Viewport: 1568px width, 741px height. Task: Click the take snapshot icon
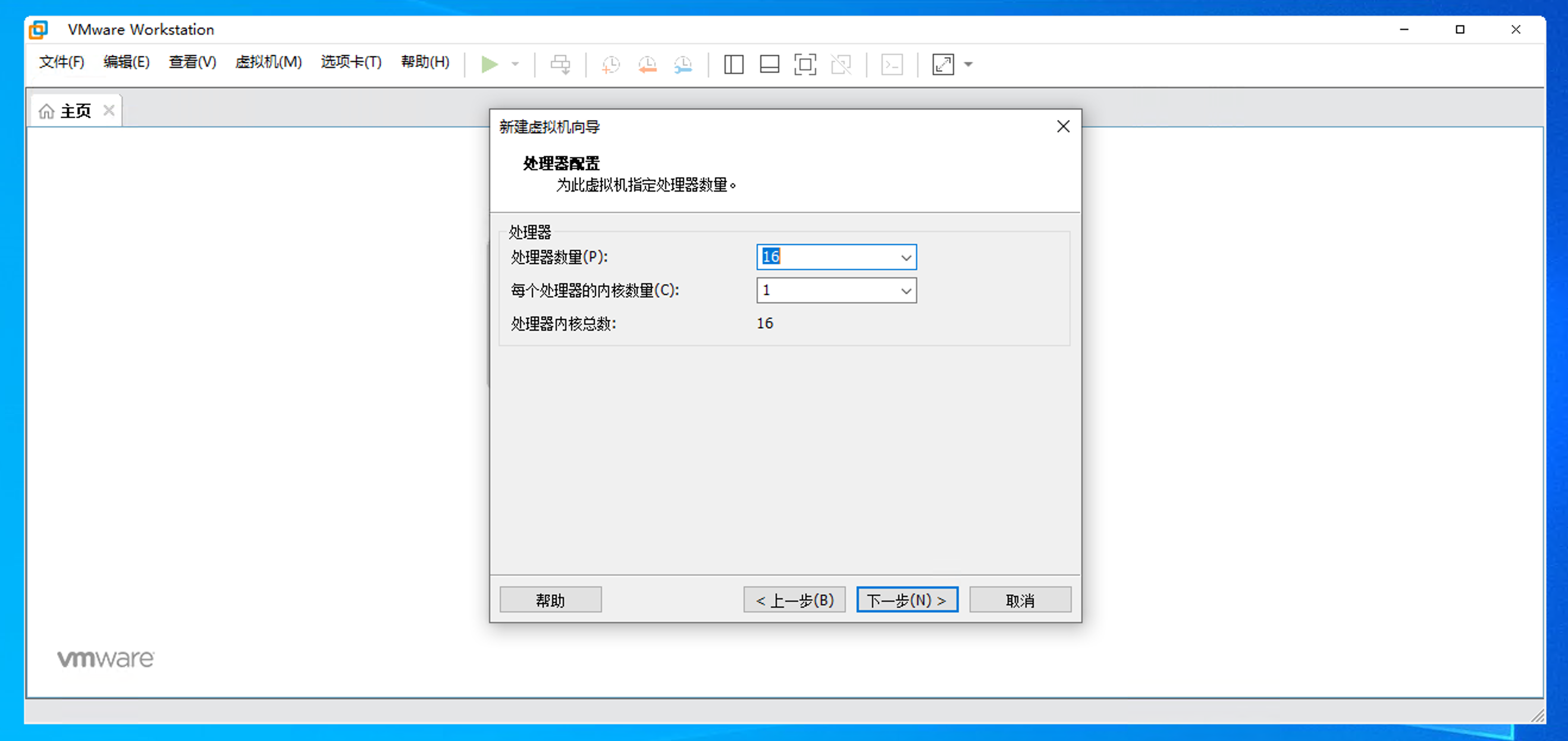[610, 64]
